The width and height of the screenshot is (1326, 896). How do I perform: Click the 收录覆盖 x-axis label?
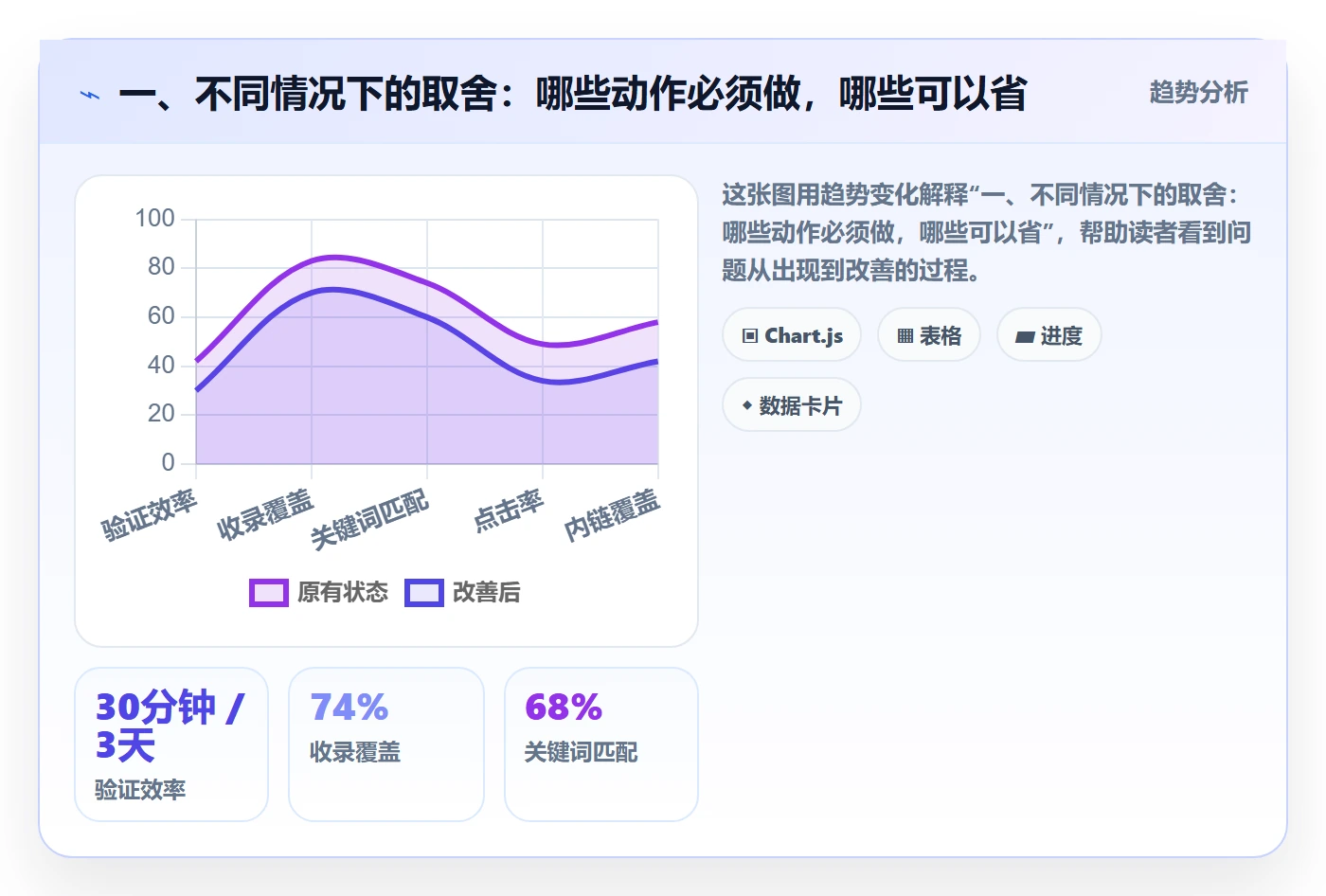coord(265,515)
